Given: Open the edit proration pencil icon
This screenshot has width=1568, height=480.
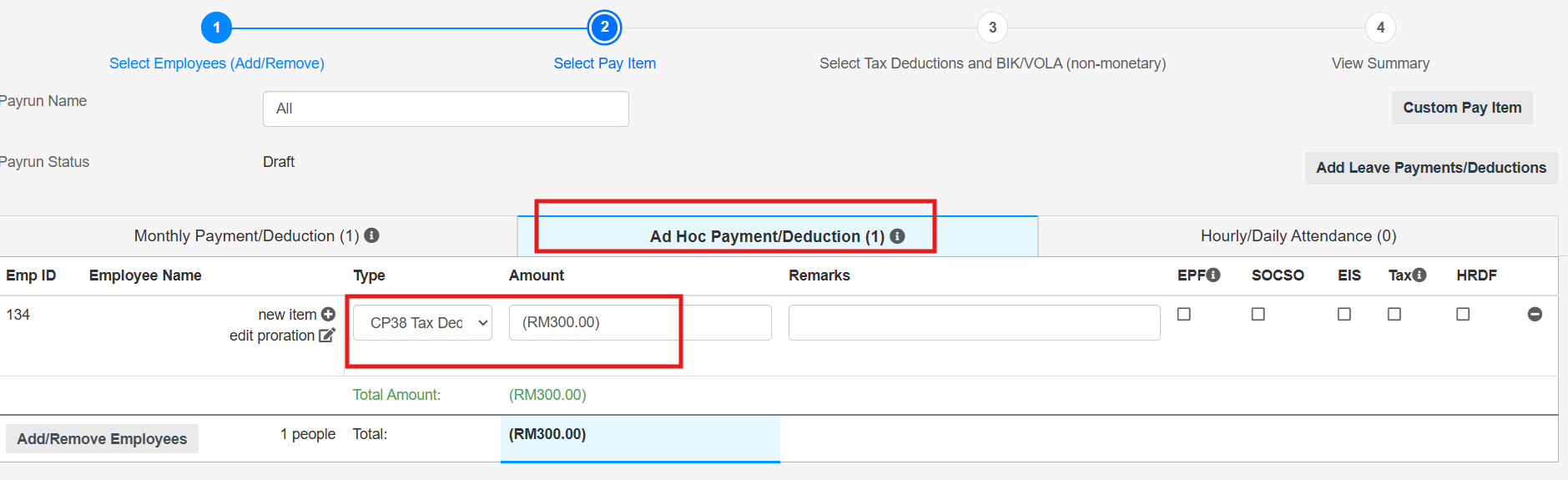Looking at the screenshot, I should coord(327,336).
